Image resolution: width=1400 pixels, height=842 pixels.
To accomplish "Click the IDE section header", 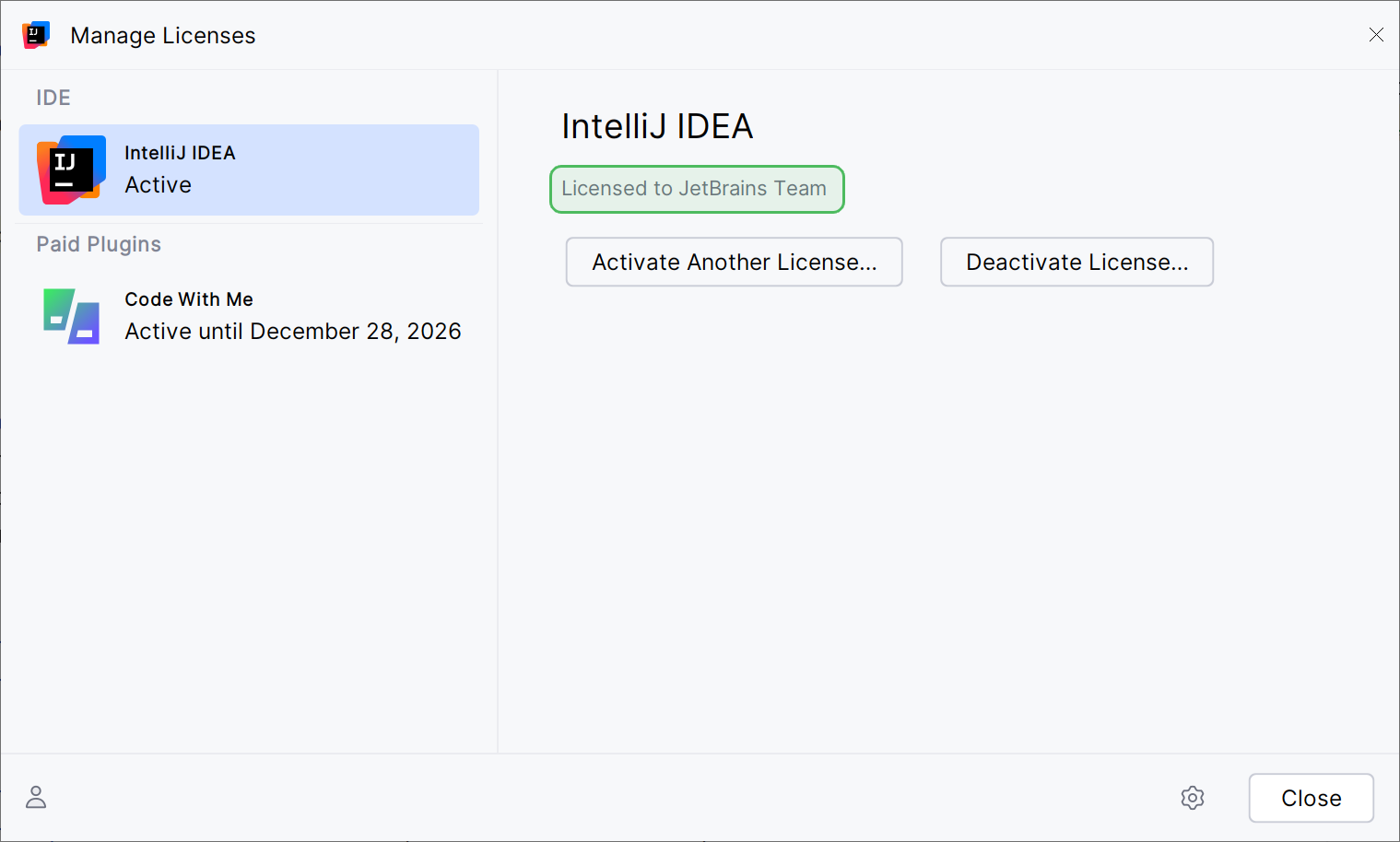I will (x=53, y=97).
